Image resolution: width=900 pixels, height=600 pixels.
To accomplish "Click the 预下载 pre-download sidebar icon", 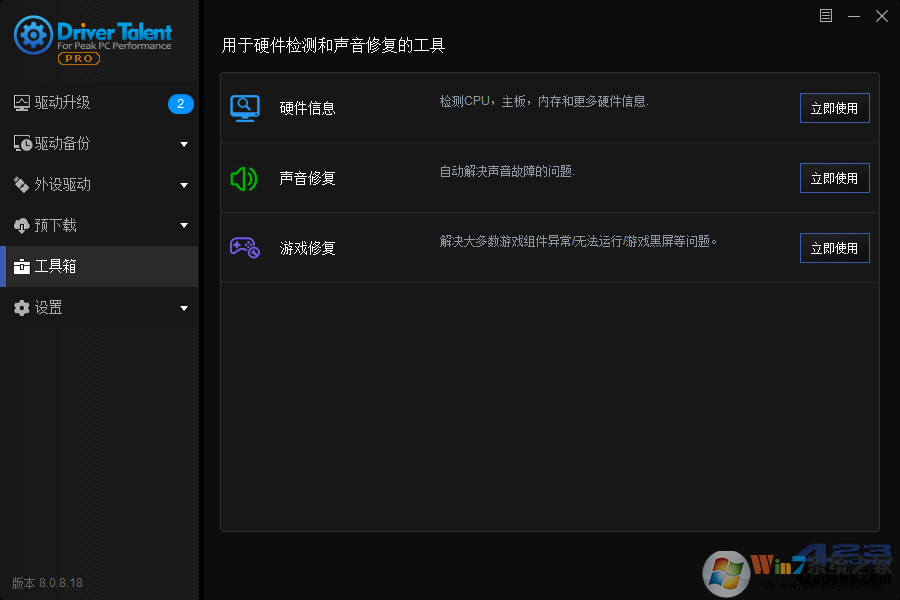I will (x=21, y=225).
